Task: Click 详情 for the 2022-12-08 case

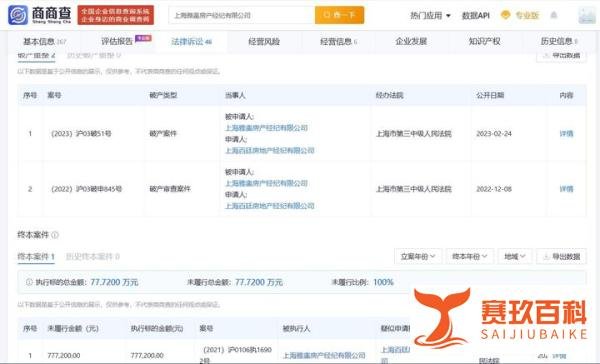Action: point(566,189)
